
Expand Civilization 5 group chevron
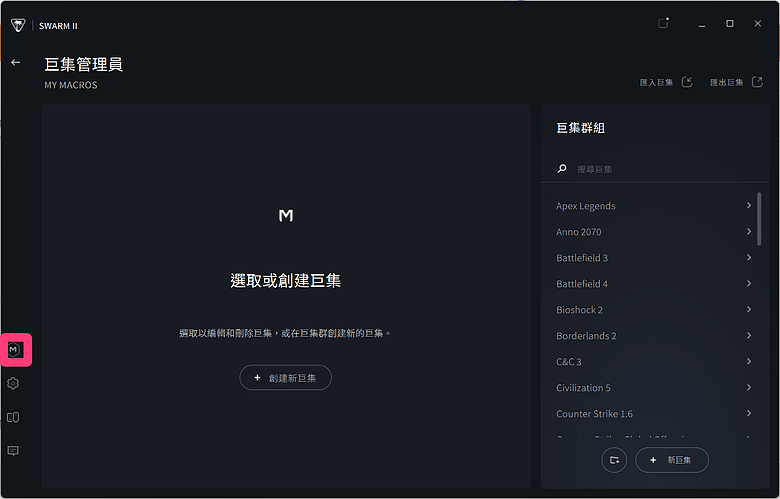(749, 387)
